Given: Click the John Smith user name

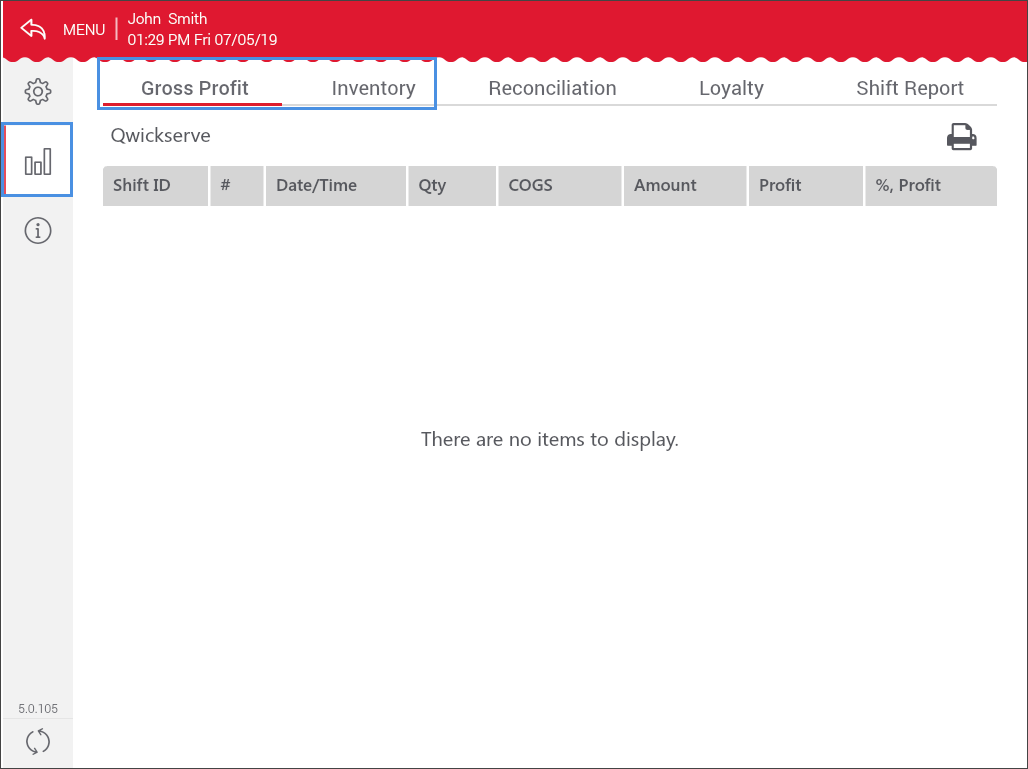Looking at the screenshot, I should (167, 19).
